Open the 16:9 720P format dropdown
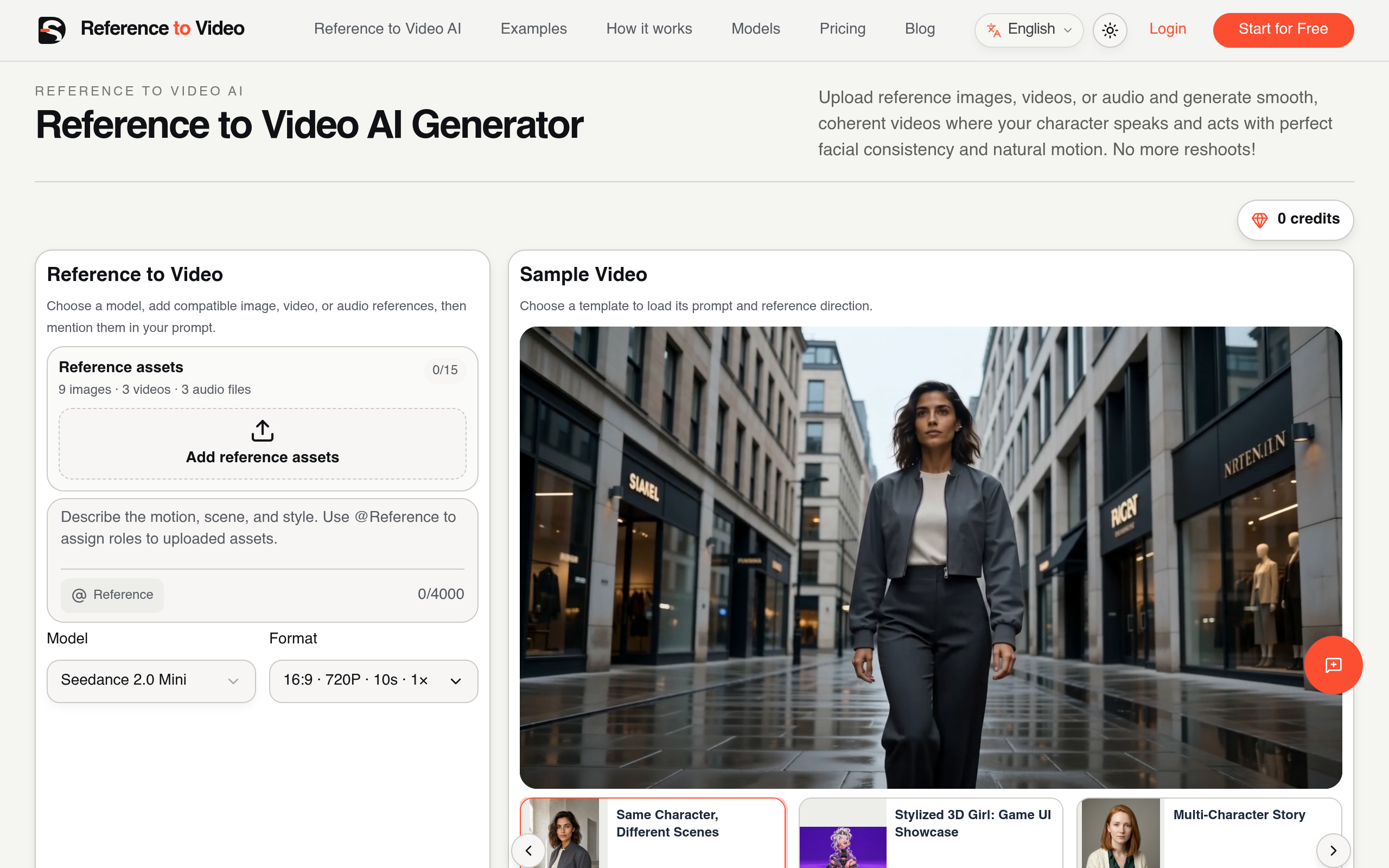 coord(374,681)
